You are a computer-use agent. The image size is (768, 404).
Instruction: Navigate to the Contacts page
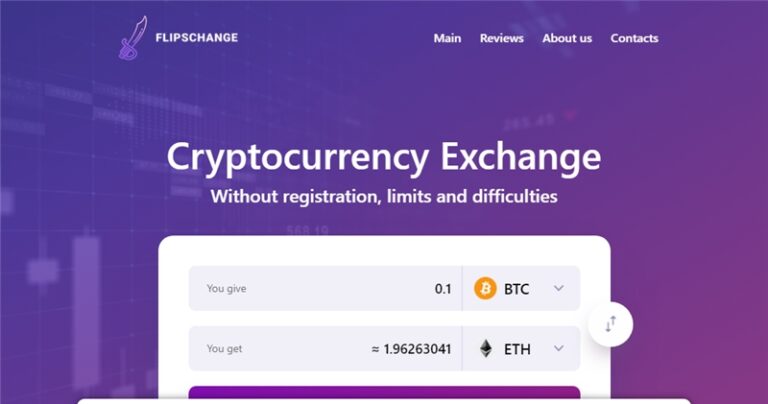click(634, 38)
